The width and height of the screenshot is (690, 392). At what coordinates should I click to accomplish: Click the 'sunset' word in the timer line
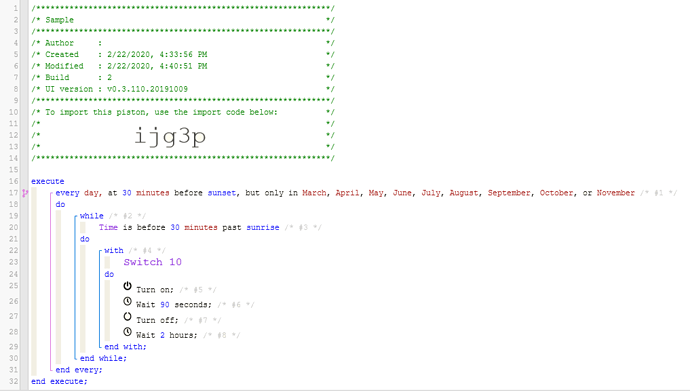pyautogui.click(x=222, y=193)
